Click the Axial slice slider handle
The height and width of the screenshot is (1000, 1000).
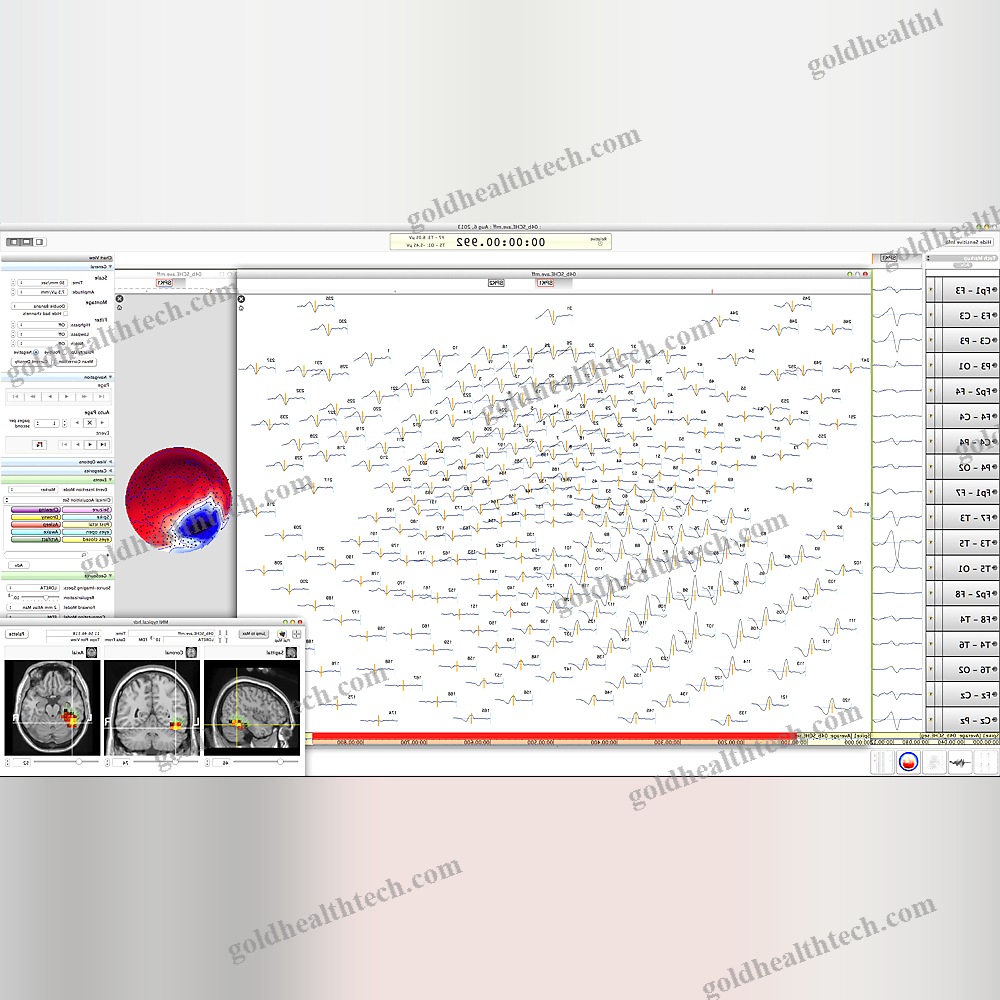pos(78,761)
